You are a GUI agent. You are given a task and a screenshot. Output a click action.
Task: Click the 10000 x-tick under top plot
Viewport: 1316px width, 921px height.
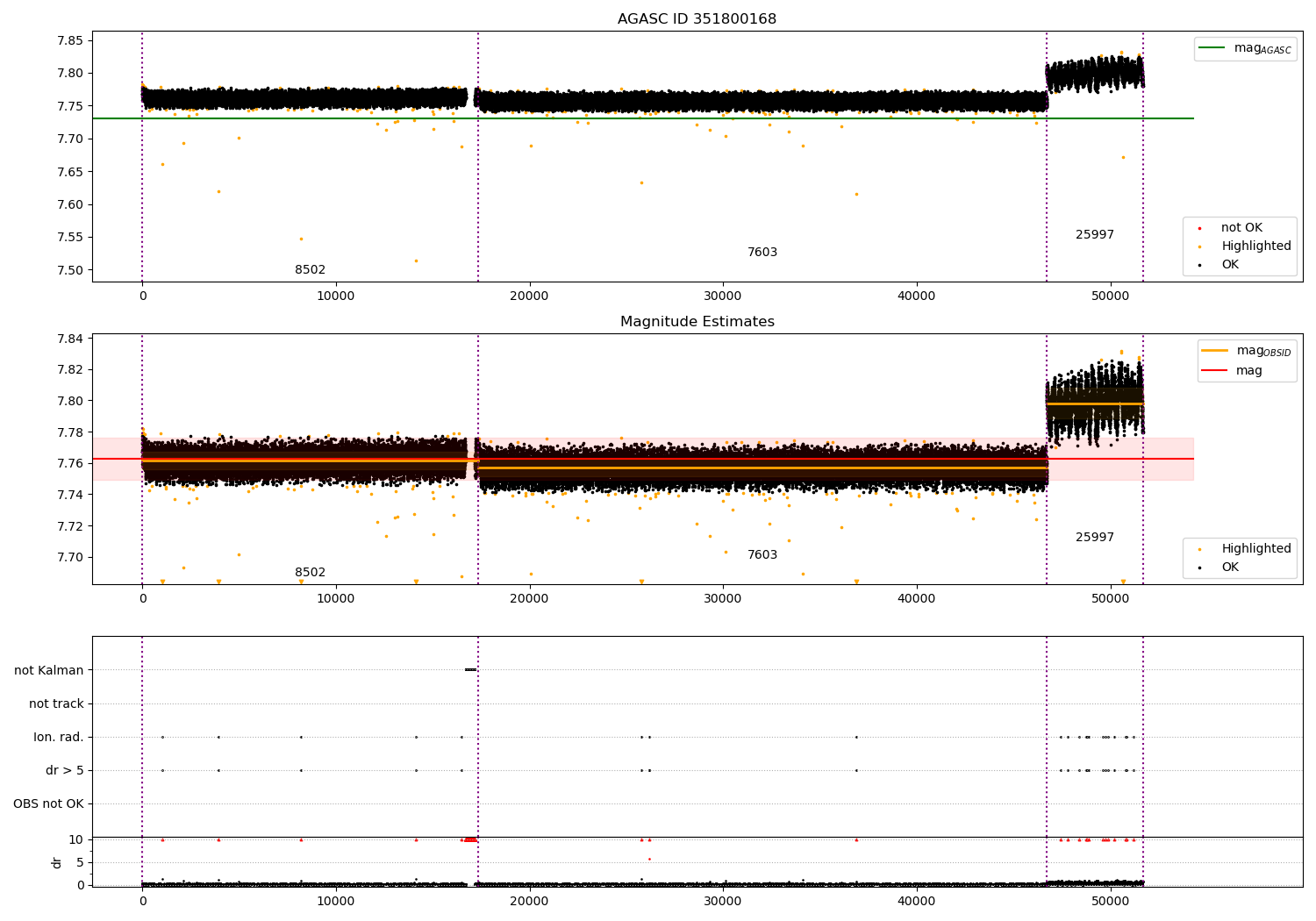335,296
